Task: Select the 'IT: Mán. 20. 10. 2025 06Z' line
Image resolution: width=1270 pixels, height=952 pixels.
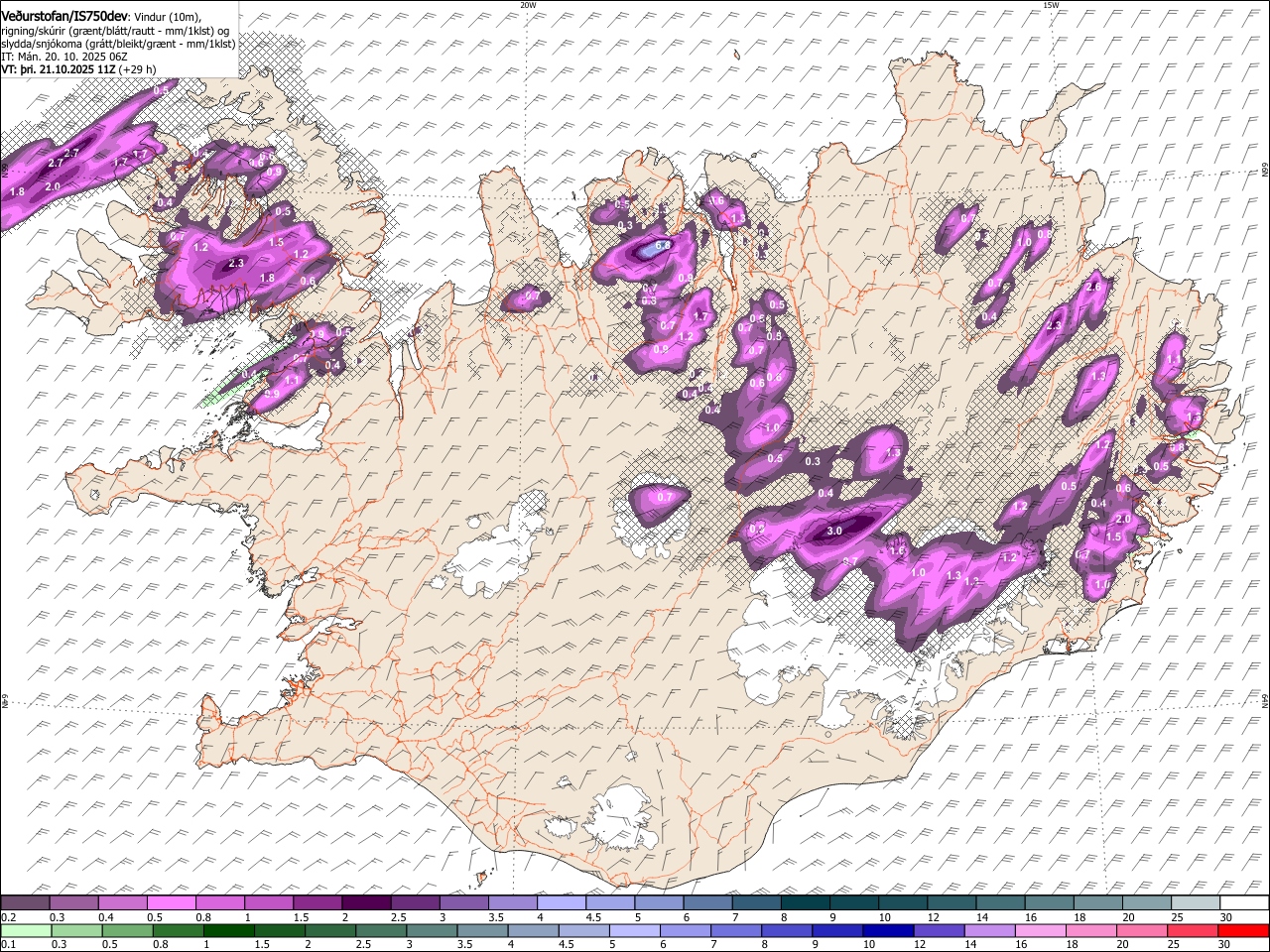Action: click(63, 57)
